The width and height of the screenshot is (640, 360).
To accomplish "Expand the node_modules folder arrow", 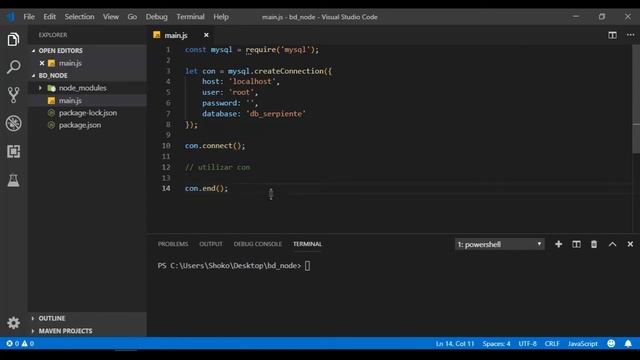I will coord(40,88).
